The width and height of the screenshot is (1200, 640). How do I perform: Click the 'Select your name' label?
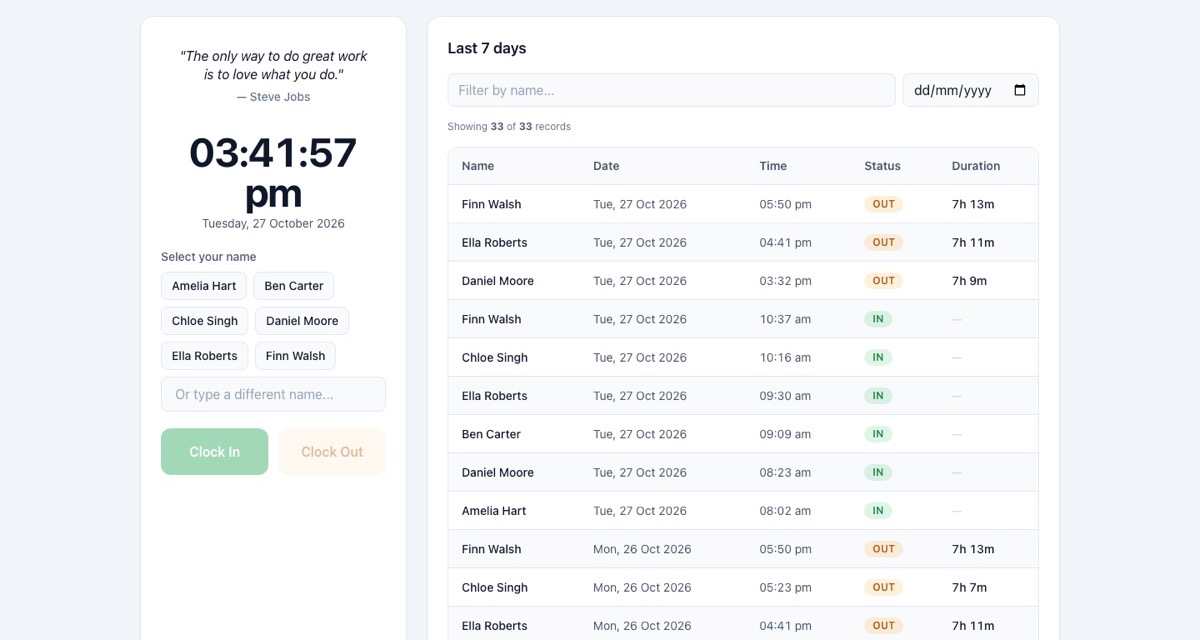point(208,257)
